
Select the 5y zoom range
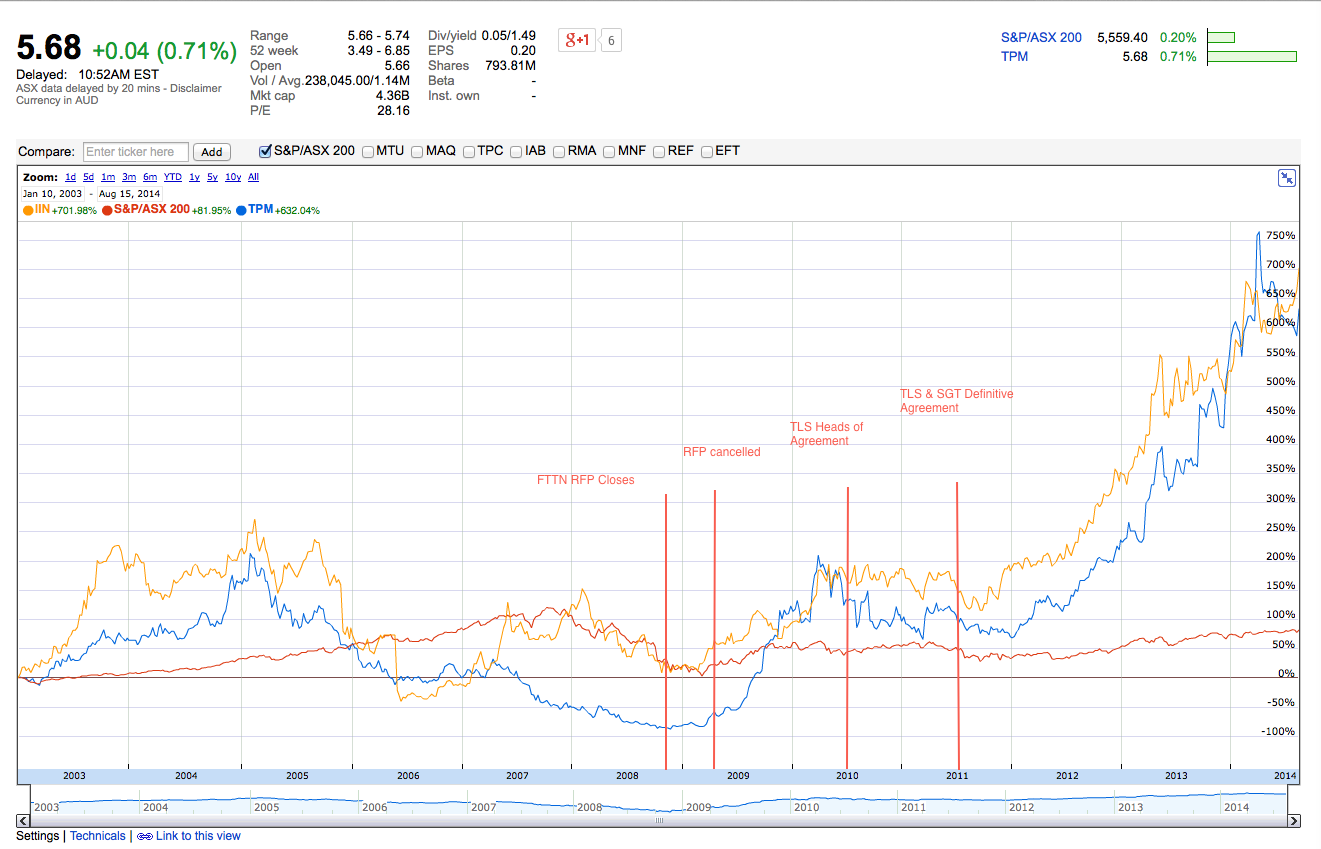coord(212,177)
